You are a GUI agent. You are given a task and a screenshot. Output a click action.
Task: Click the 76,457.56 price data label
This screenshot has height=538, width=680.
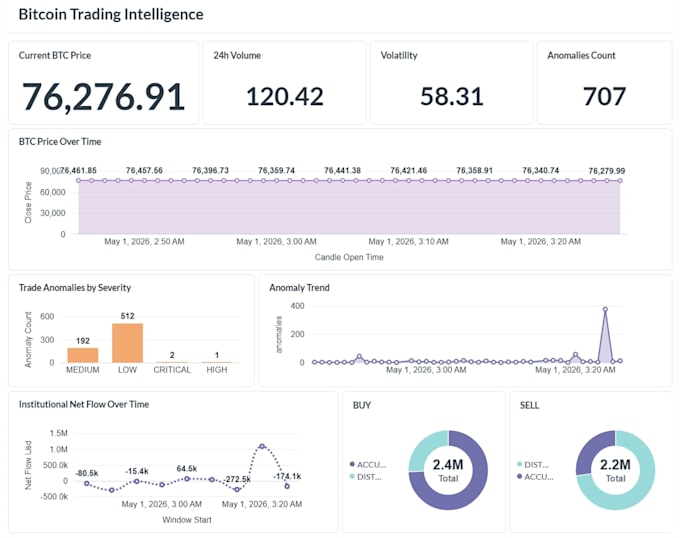pos(144,170)
